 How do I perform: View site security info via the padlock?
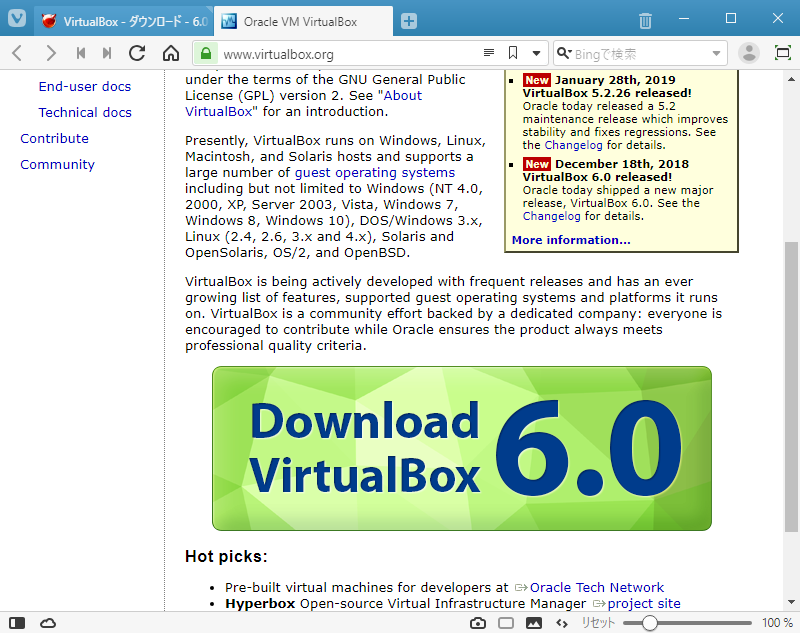(205, 53)
